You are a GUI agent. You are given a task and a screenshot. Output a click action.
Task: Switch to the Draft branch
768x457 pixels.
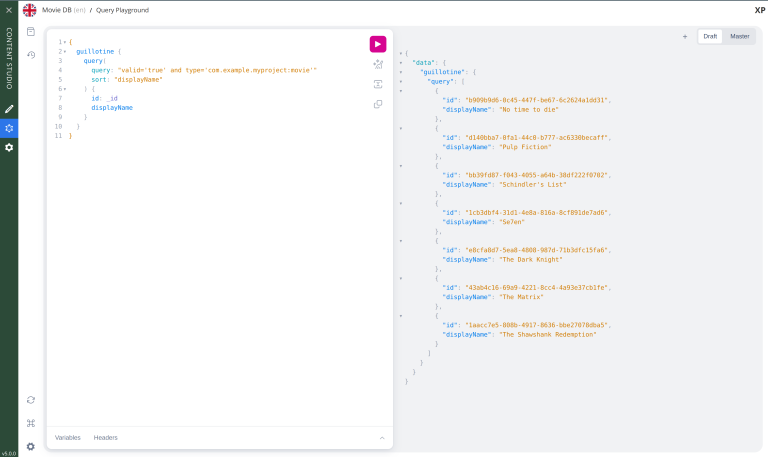click(710, 36)
